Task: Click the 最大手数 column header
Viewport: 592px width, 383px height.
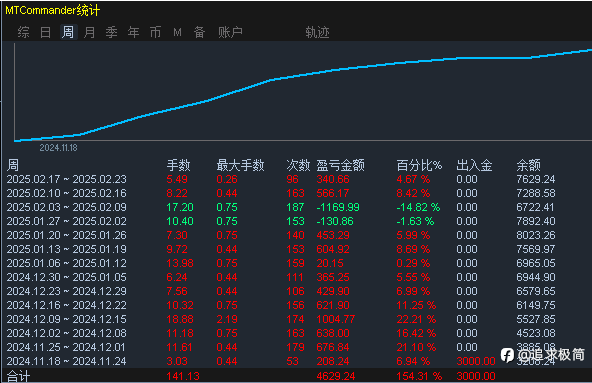Action: tap(240, 165)
